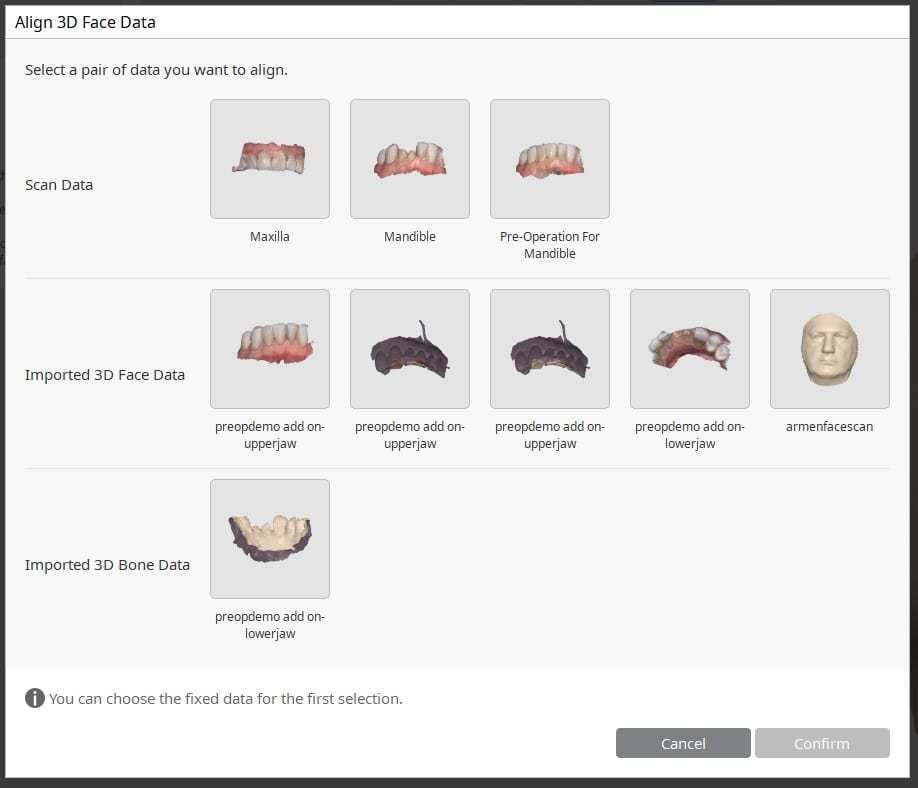Viewport: 918px width, 788px height.
Task: Select the Maxilla scan data thumbnail
Action: 270,159
